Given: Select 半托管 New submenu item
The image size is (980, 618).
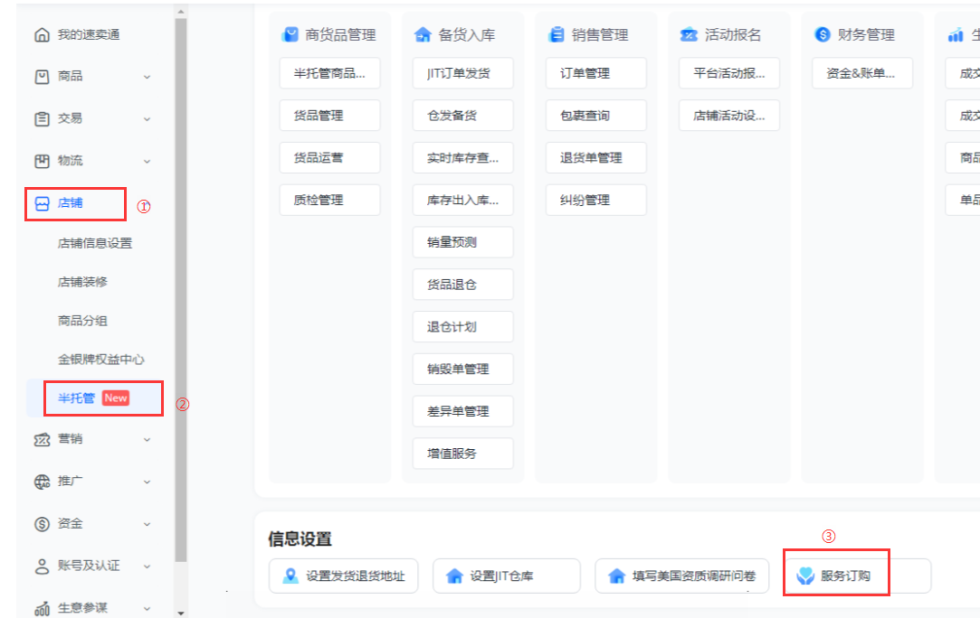Looking at the screenshot, I should click(94, 398).
